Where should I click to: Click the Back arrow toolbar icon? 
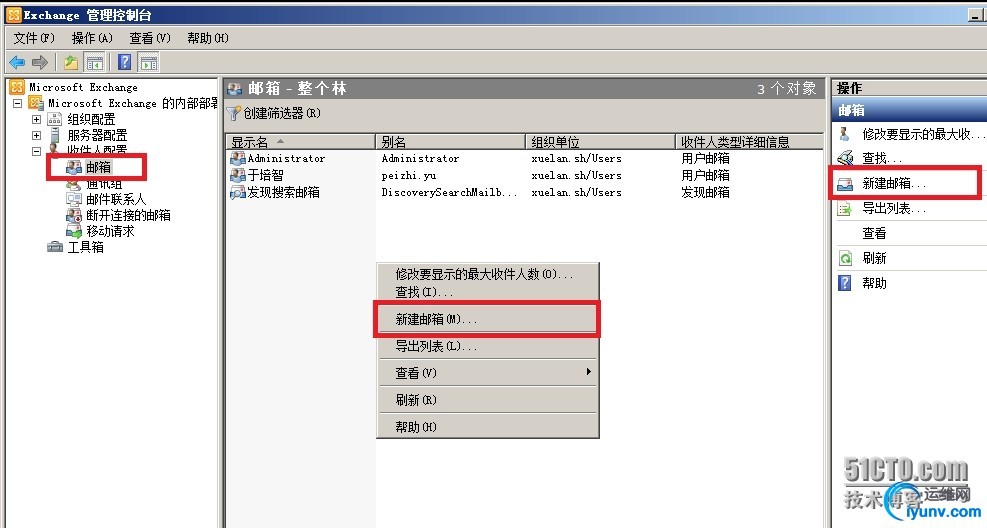17,62
